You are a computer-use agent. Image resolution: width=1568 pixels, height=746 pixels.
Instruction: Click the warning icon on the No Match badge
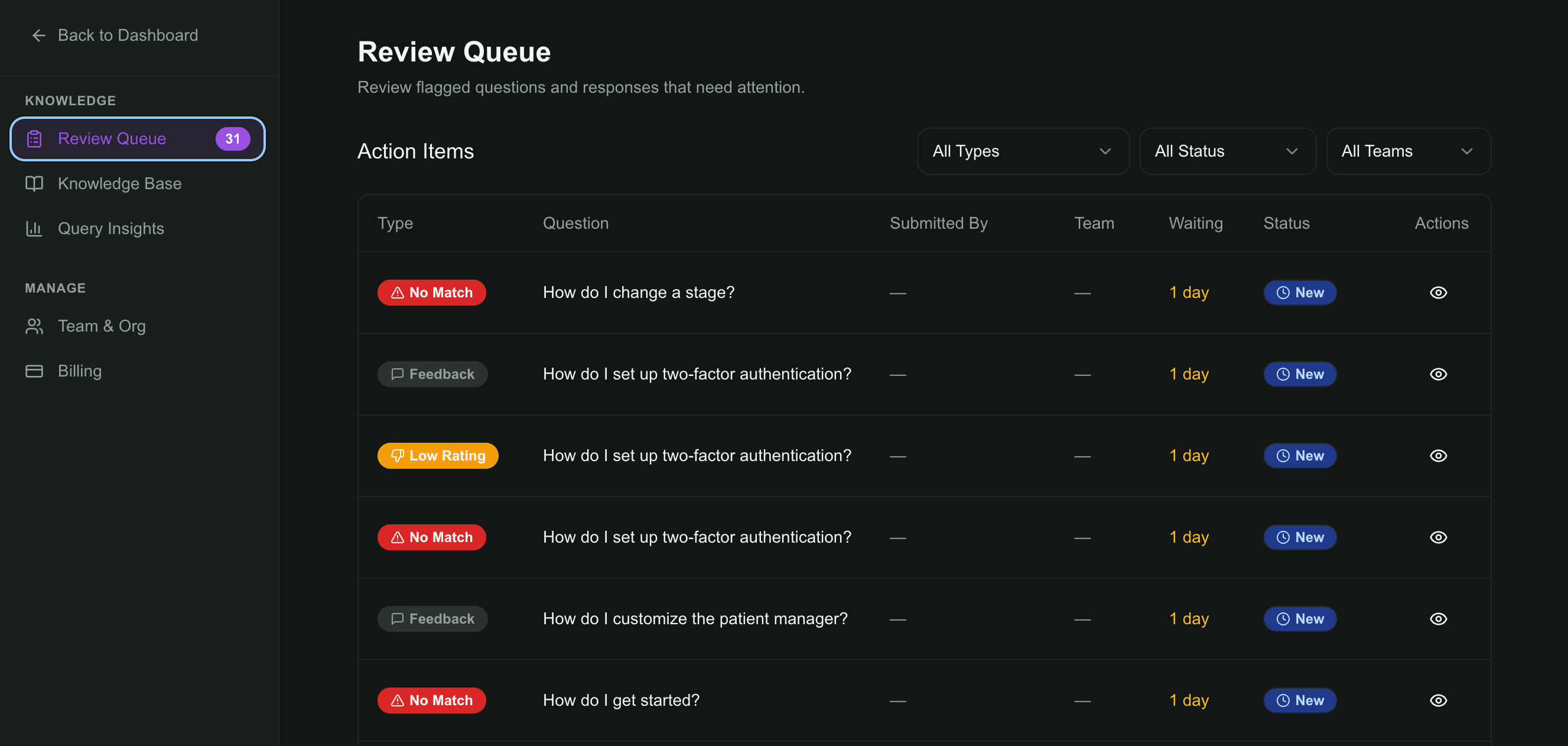point(398,292)
